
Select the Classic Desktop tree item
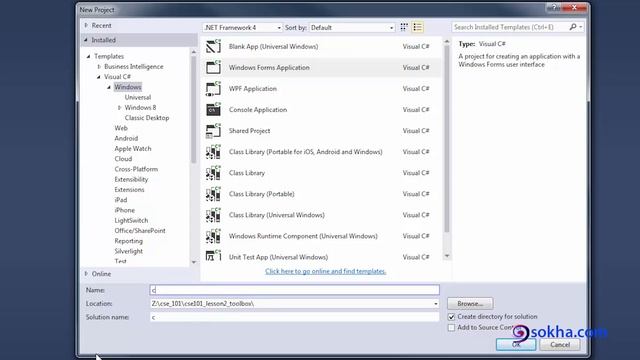tap(147, 118)
